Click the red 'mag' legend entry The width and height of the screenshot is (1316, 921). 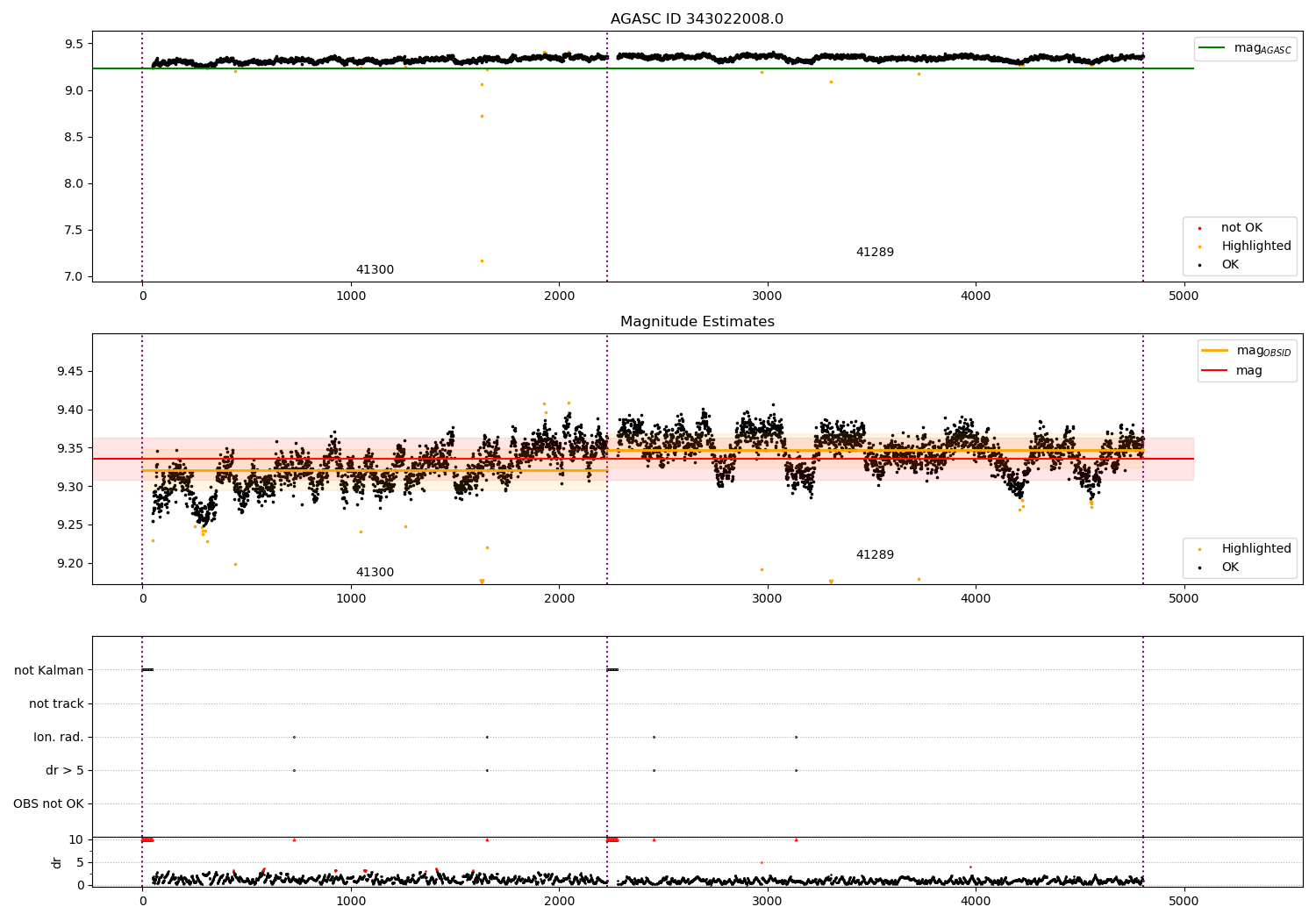pos(1248,370)
